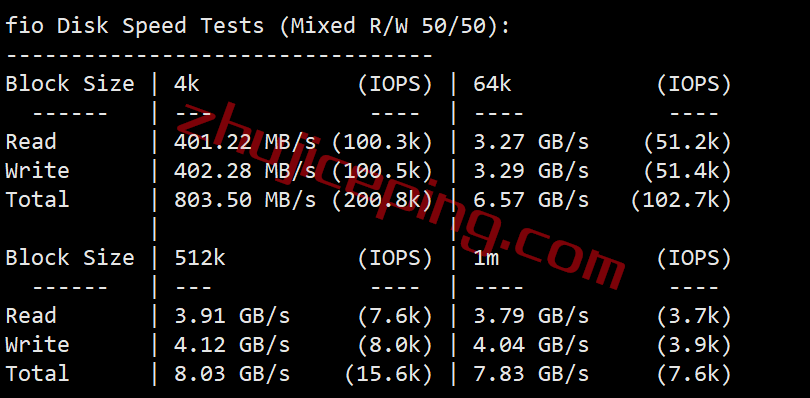The width and height of the screenshot is (810, 398).
Task: Select the 64k block size label
Action: (x=492, y=84)
